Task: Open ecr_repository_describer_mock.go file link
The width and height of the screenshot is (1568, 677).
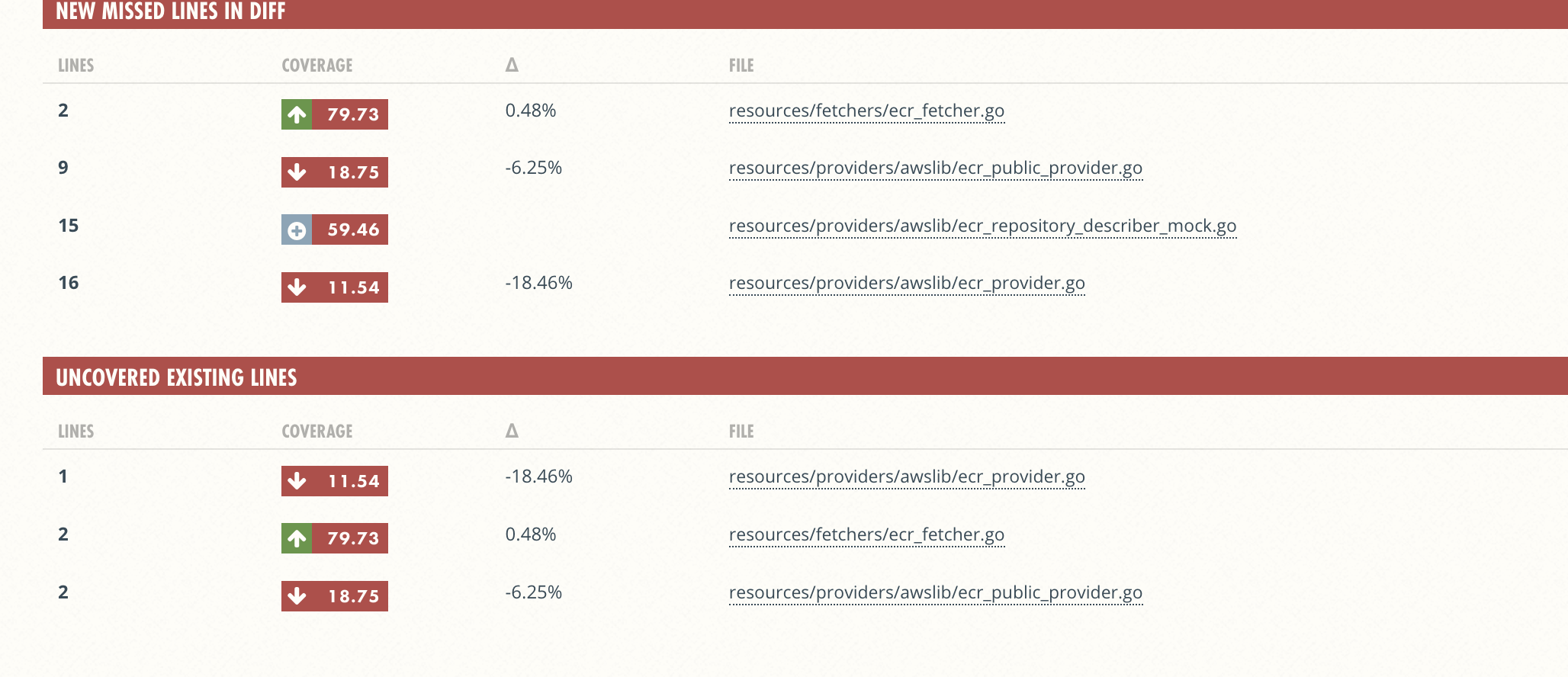Action: 982,226
